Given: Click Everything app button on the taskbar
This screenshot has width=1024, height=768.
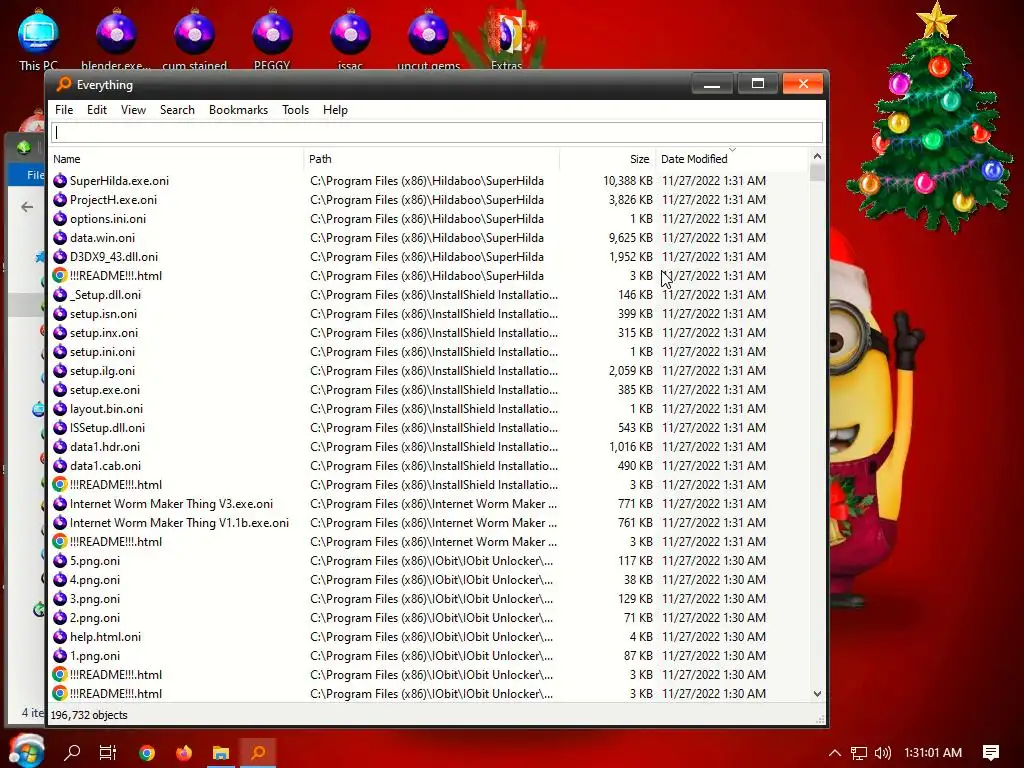Looking at the screenshot, I should point(259,753).
